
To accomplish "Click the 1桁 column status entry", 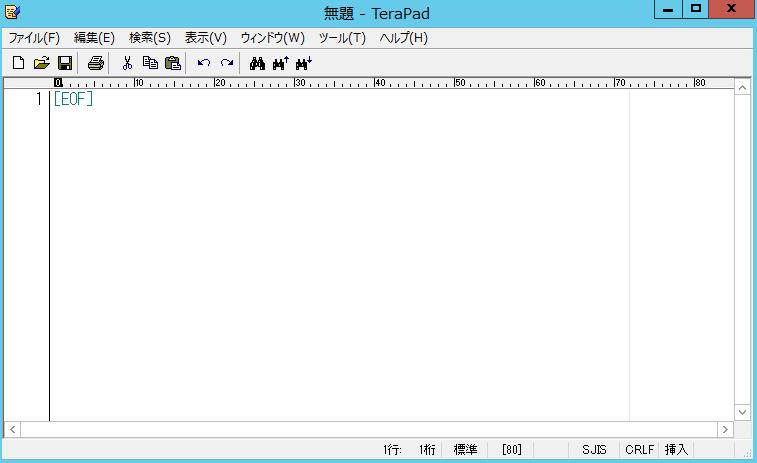I will [x=427, y=449].
